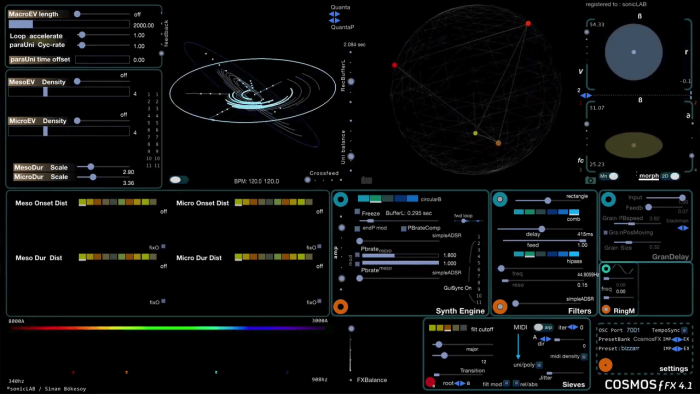
Task: Click the camera icon below the sphere
Action: [x=590, y=180]
